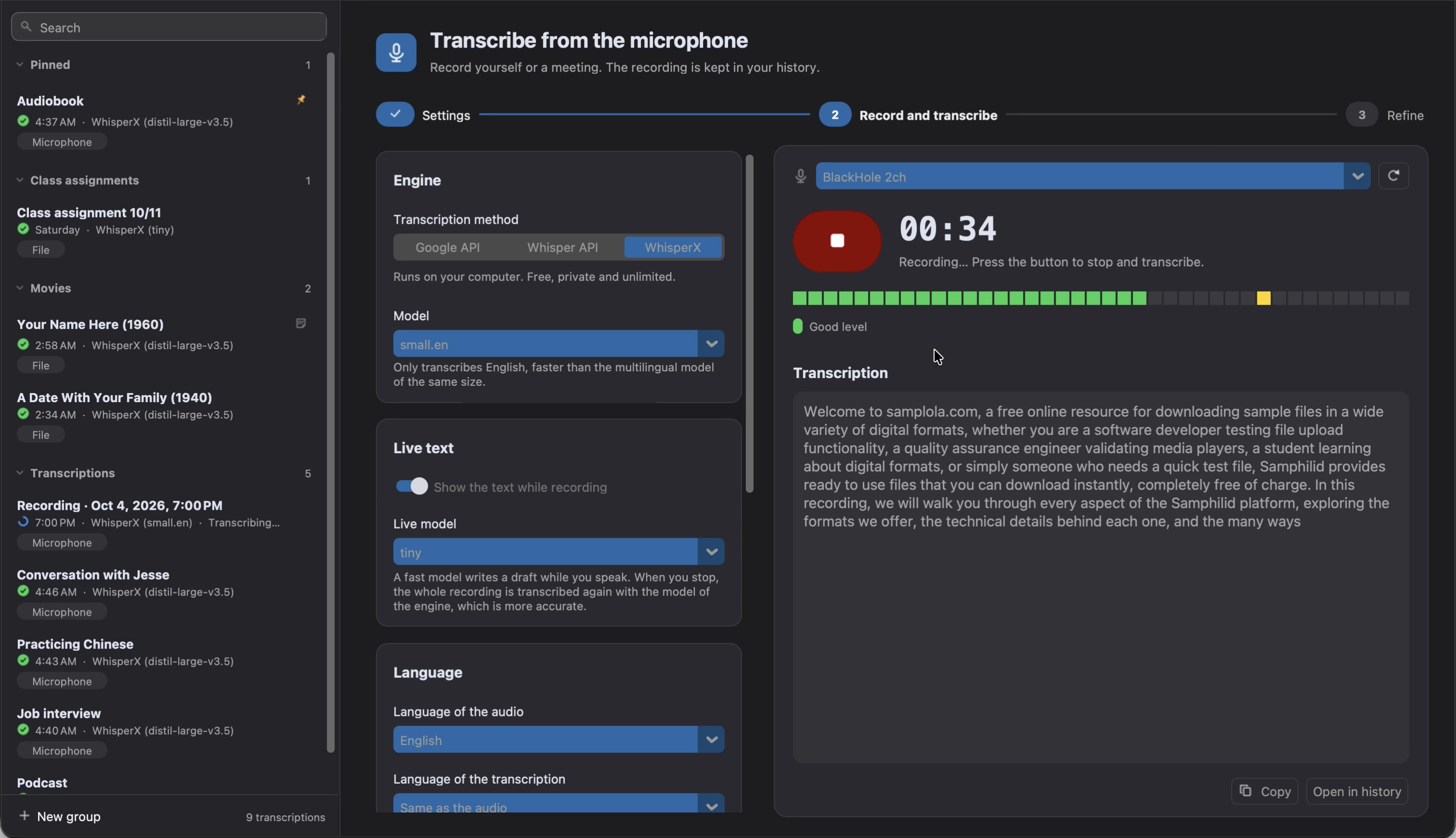Screen dimensions: 1456x838
Task: Click the refresh microphone list icon
Action: [1393, 176]
